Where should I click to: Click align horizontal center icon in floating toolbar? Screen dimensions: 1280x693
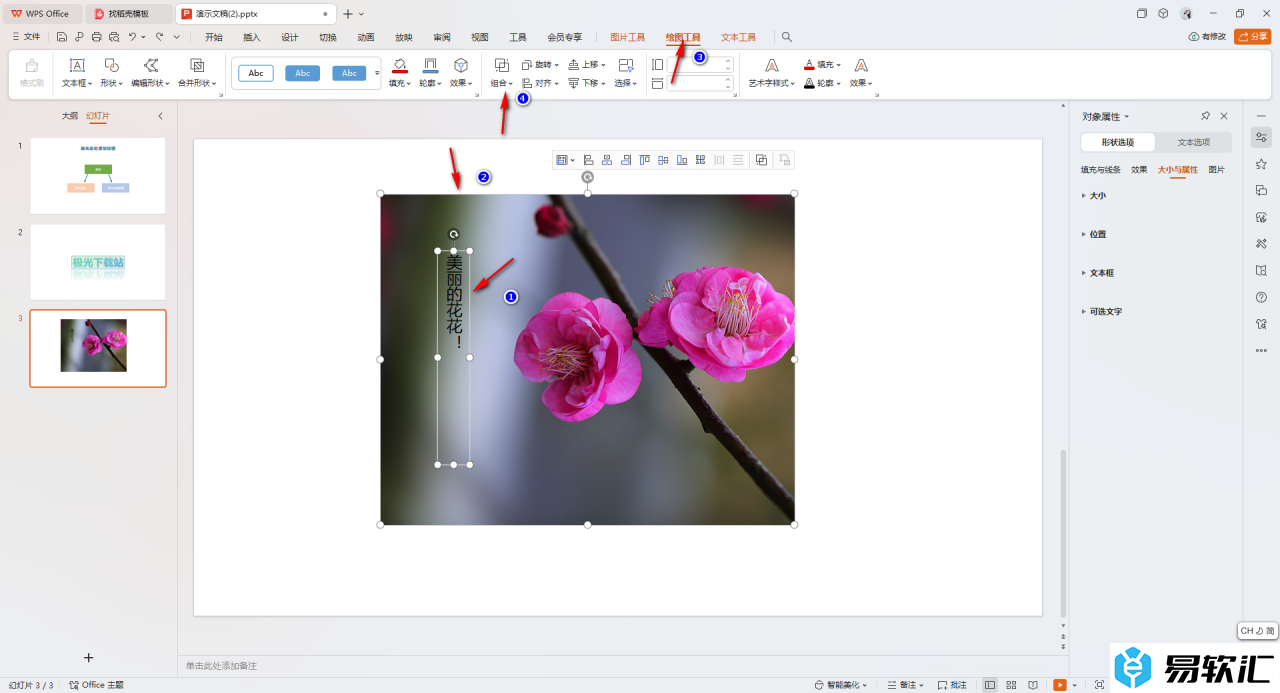(607, 160)
